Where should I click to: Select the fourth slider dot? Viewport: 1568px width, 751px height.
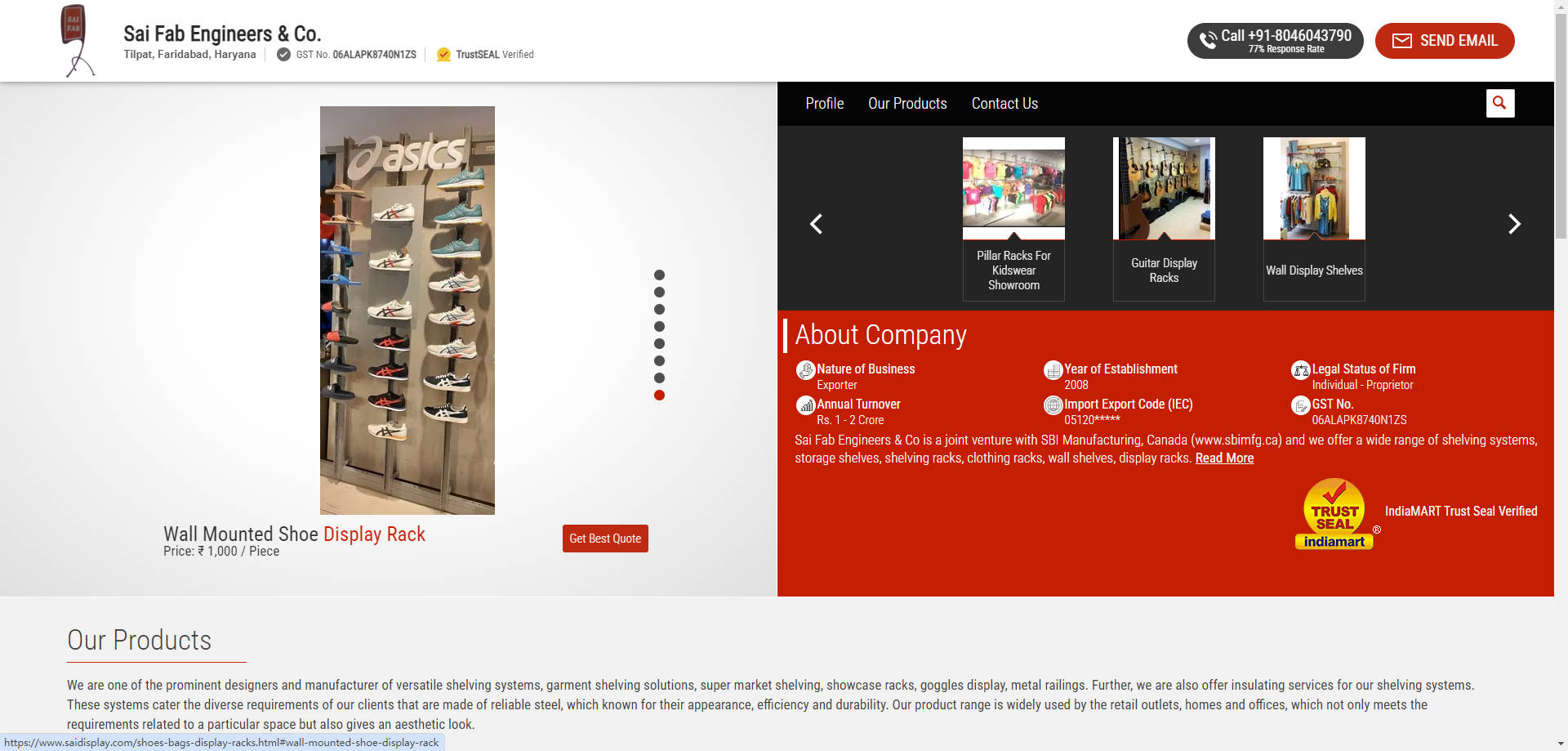click(x=659, y=327)
